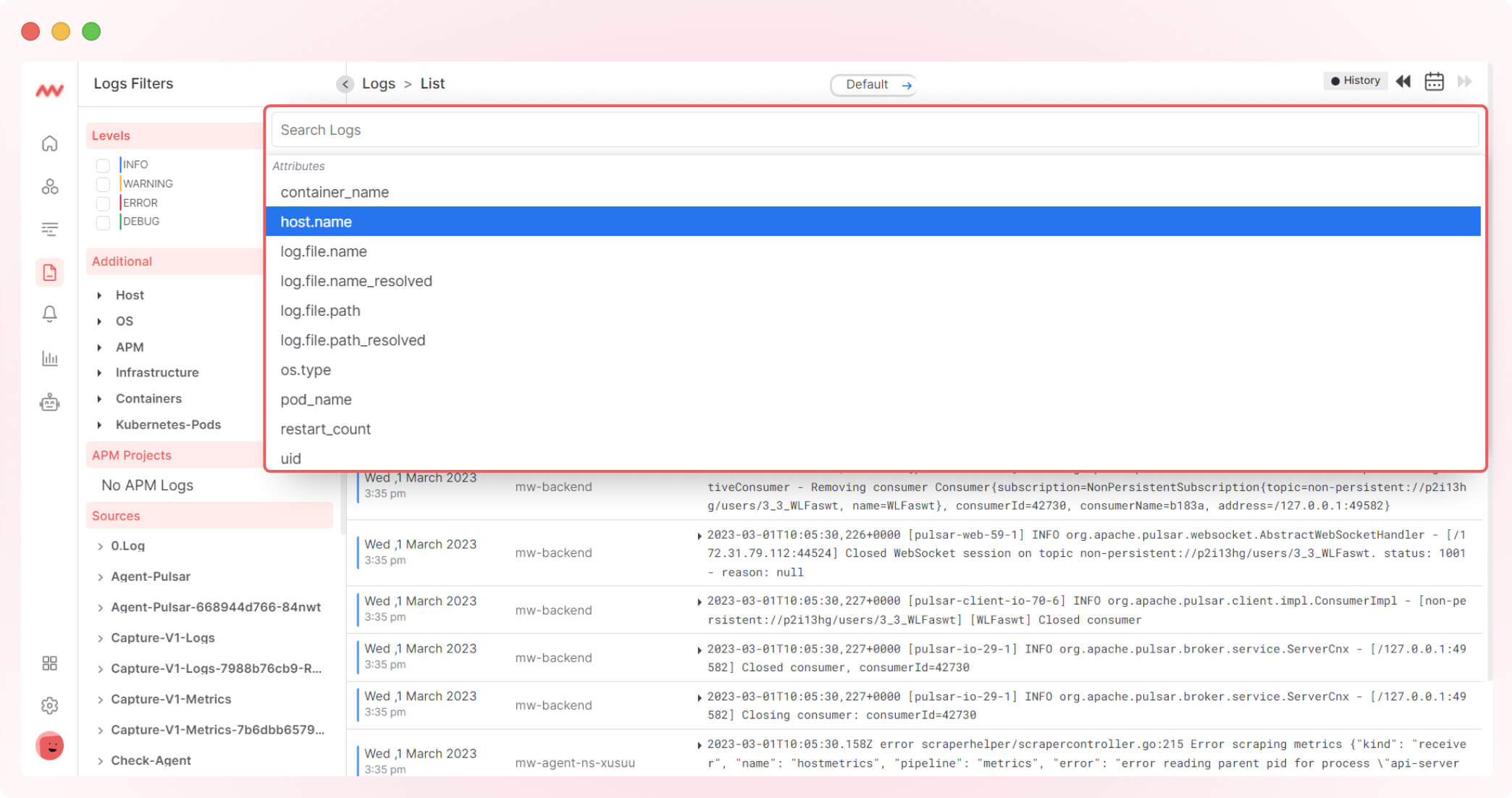This screenshot has height=798, width=1512.
Task: Toggle the INFO level checkbox
Action: [x=103, y=165]
